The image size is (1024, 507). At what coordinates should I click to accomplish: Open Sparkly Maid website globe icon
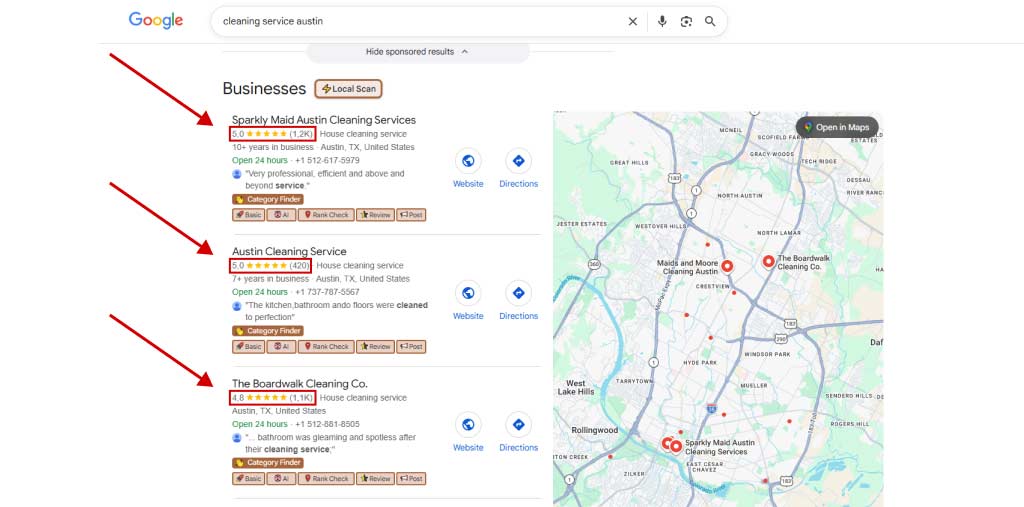click(x=468, y=161)
